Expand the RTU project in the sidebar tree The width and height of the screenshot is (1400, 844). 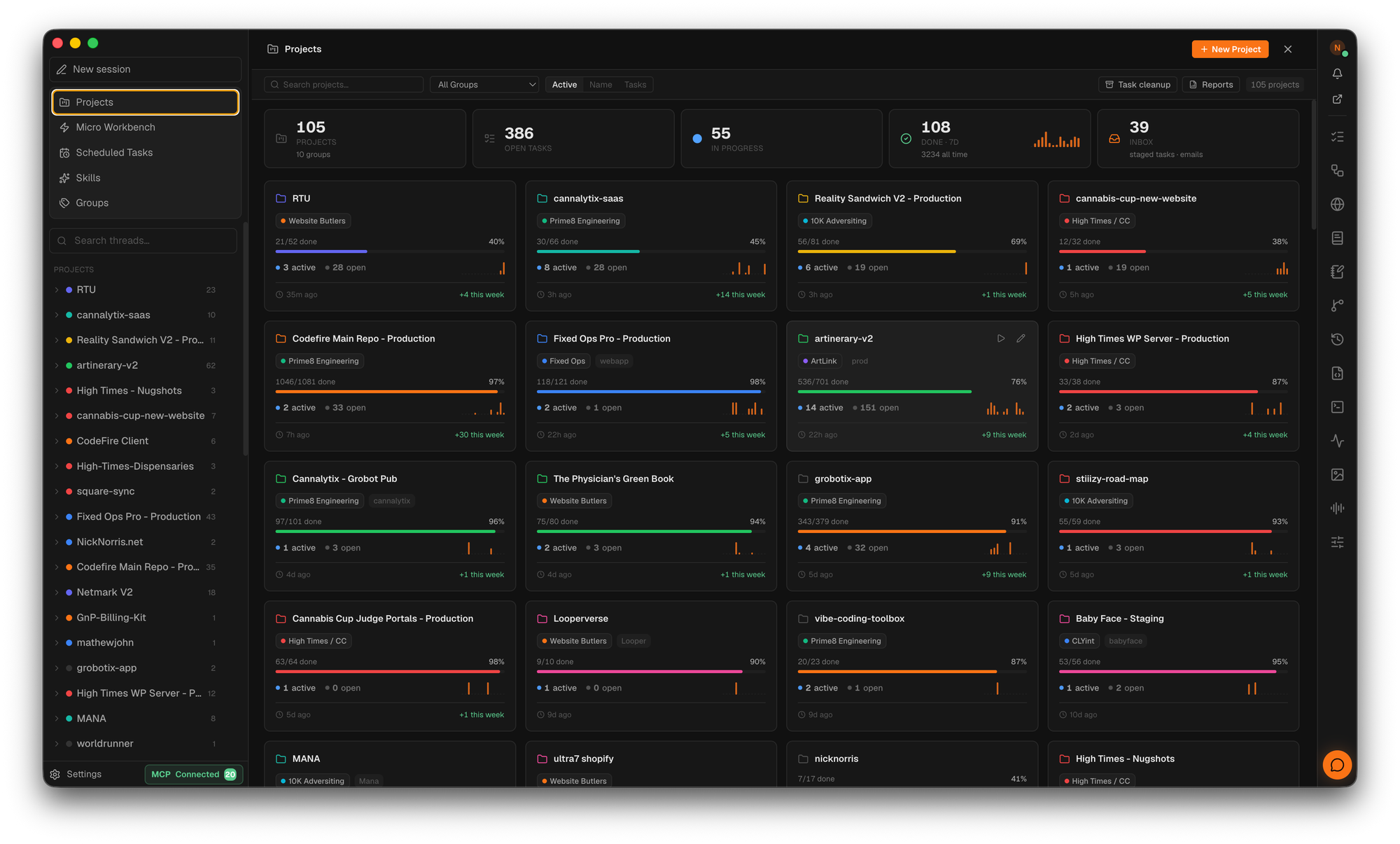pyautogui.click(x=57, y=290)
